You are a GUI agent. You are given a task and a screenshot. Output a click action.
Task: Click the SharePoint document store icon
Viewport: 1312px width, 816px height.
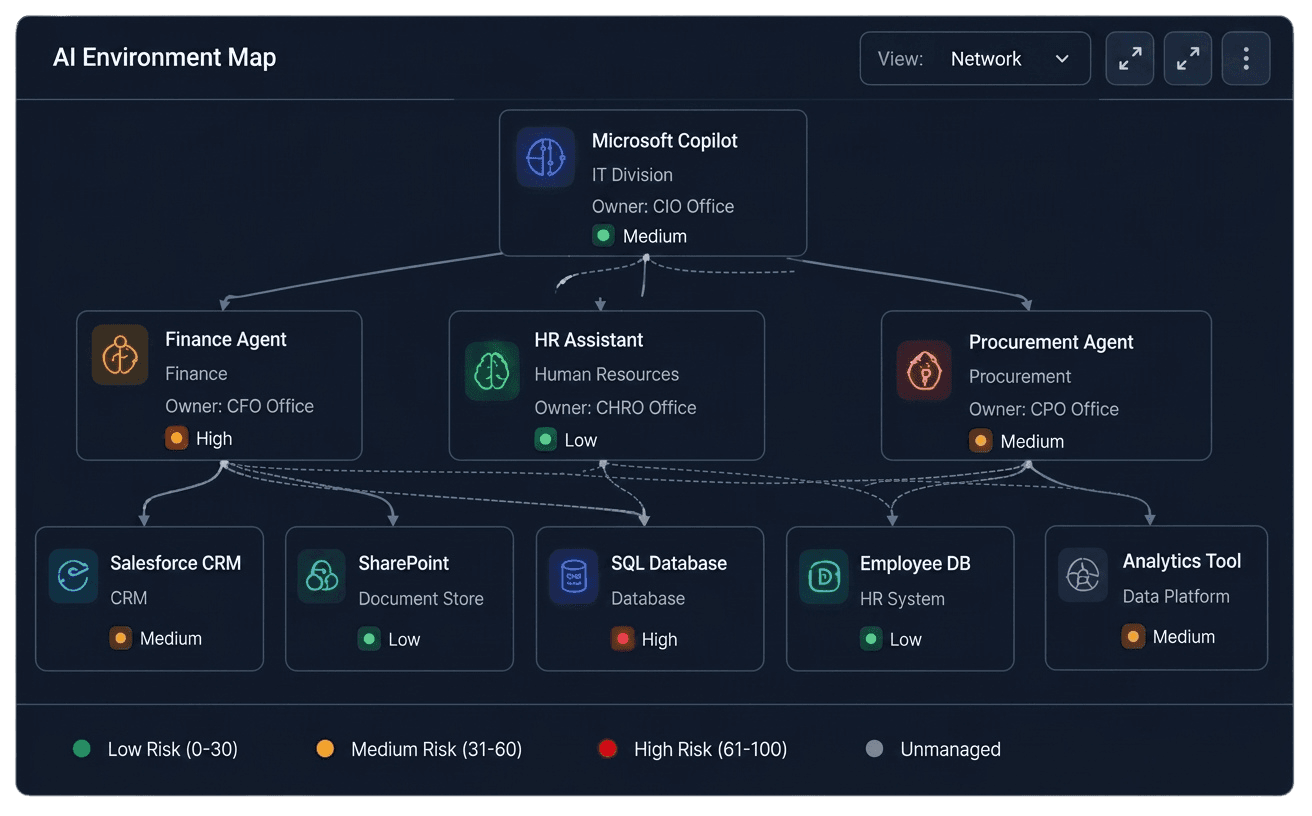pos(322,576)
